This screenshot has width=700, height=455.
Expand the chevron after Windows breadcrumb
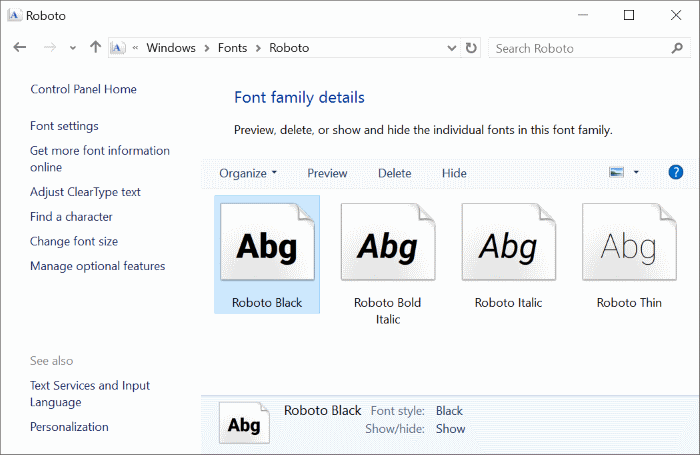[x=207, y=48]
